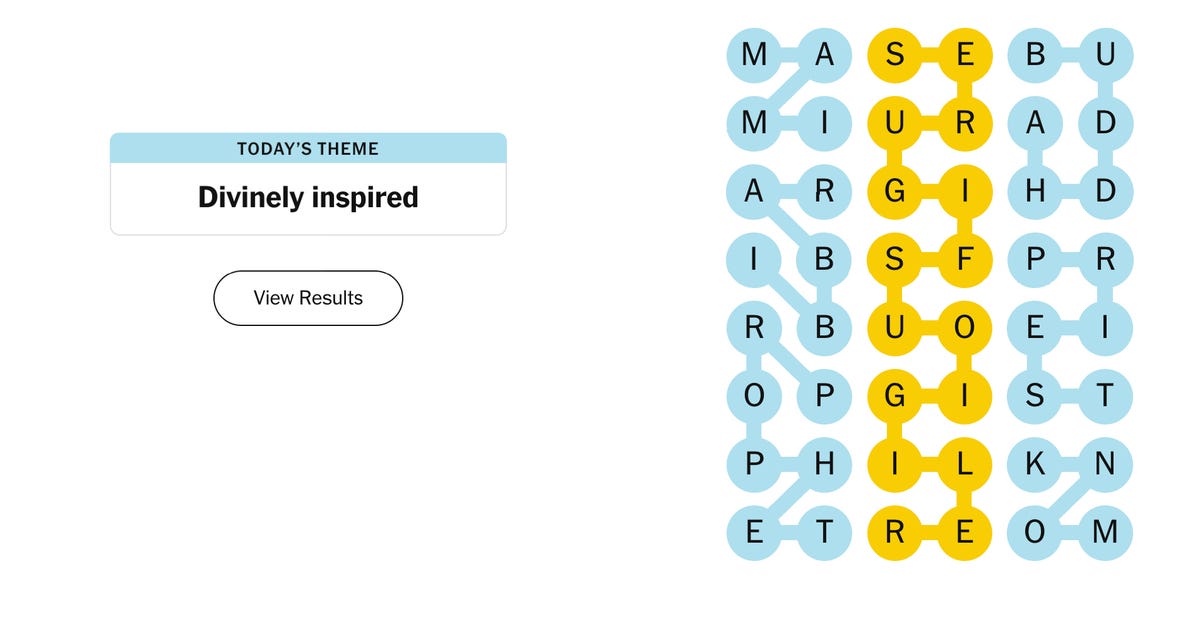Select the R that starts RABBI

[x=824, y=191]
